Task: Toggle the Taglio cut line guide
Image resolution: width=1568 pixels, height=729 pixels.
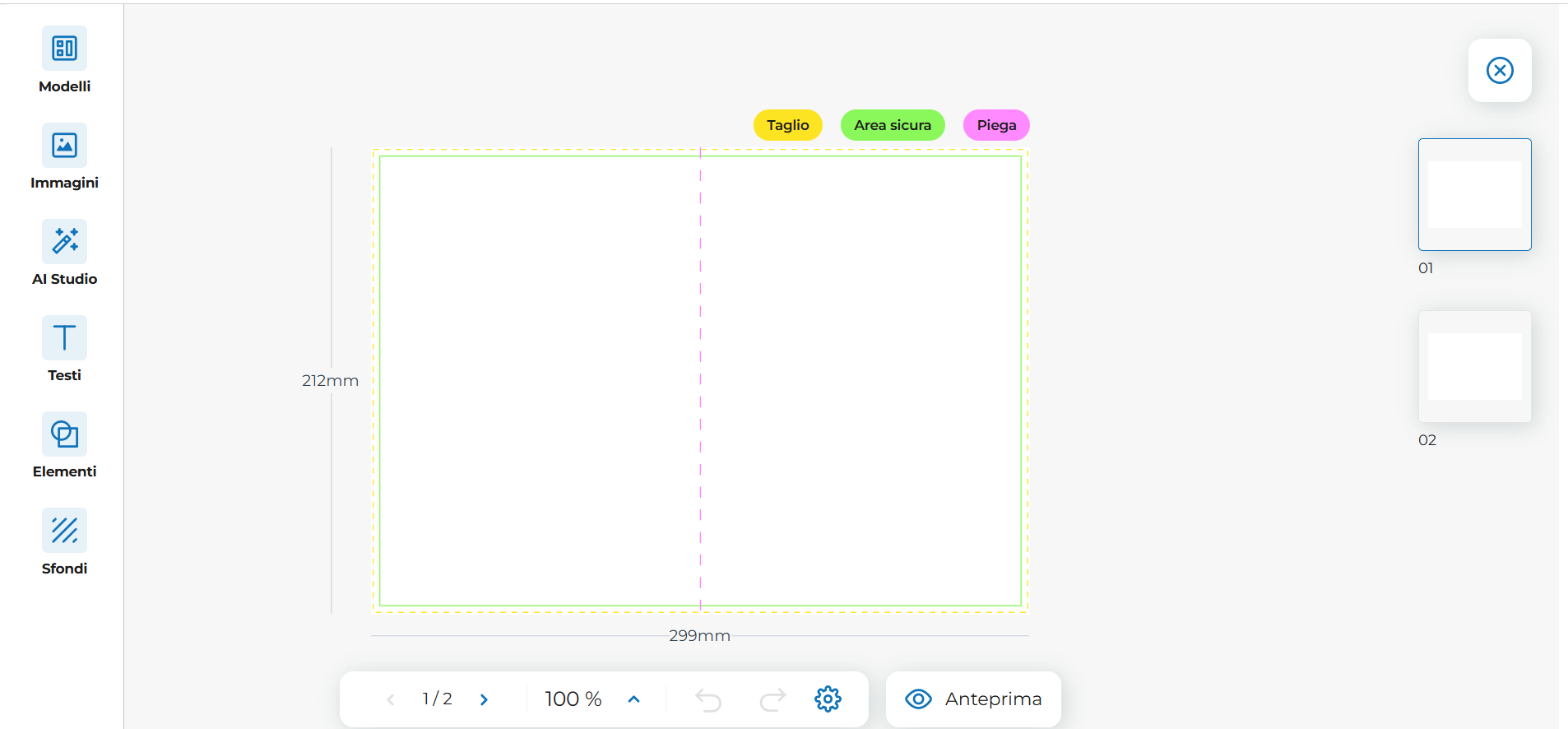Action: pos(787,125)
